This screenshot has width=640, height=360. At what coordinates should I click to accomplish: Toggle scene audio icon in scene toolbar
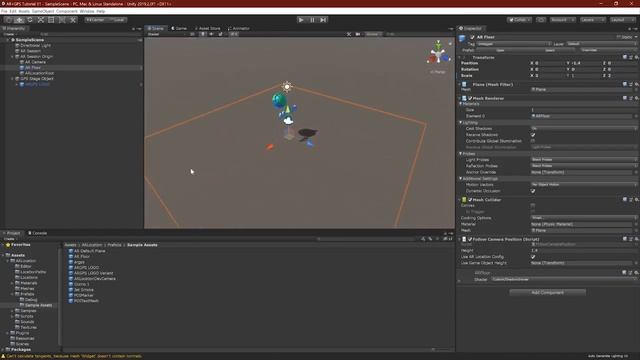pos(211,34)
